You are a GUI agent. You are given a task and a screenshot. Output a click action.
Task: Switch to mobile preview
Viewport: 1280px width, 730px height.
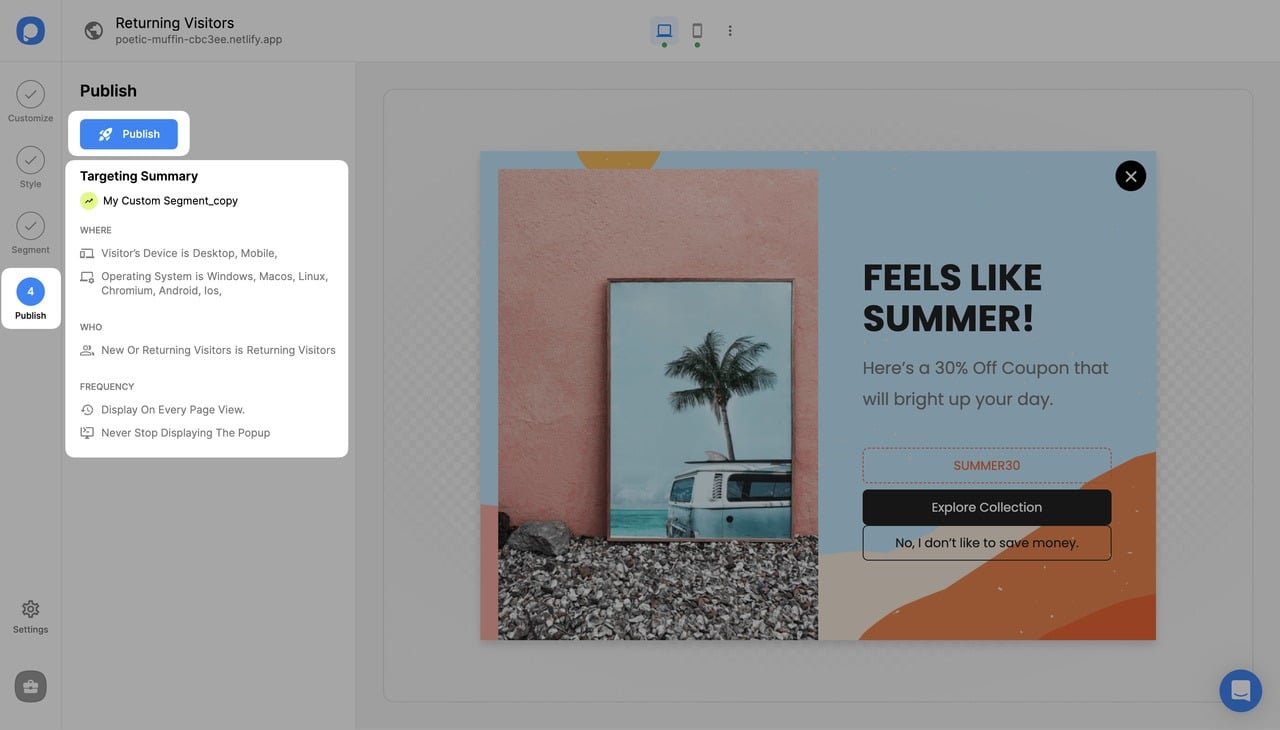click(x=697, y=31)
